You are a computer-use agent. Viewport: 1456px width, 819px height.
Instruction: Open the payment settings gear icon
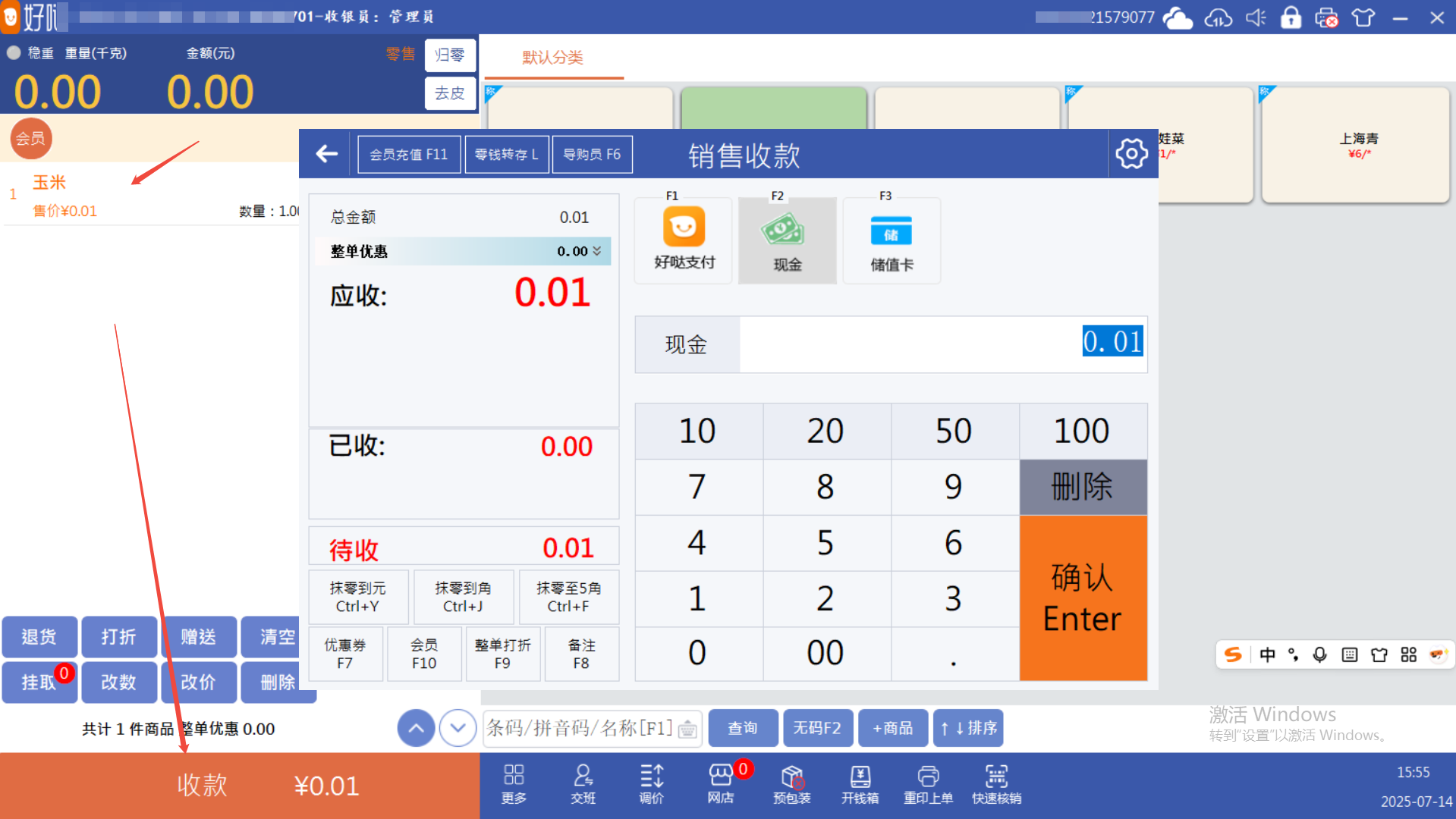click(x=1131, y=154)
